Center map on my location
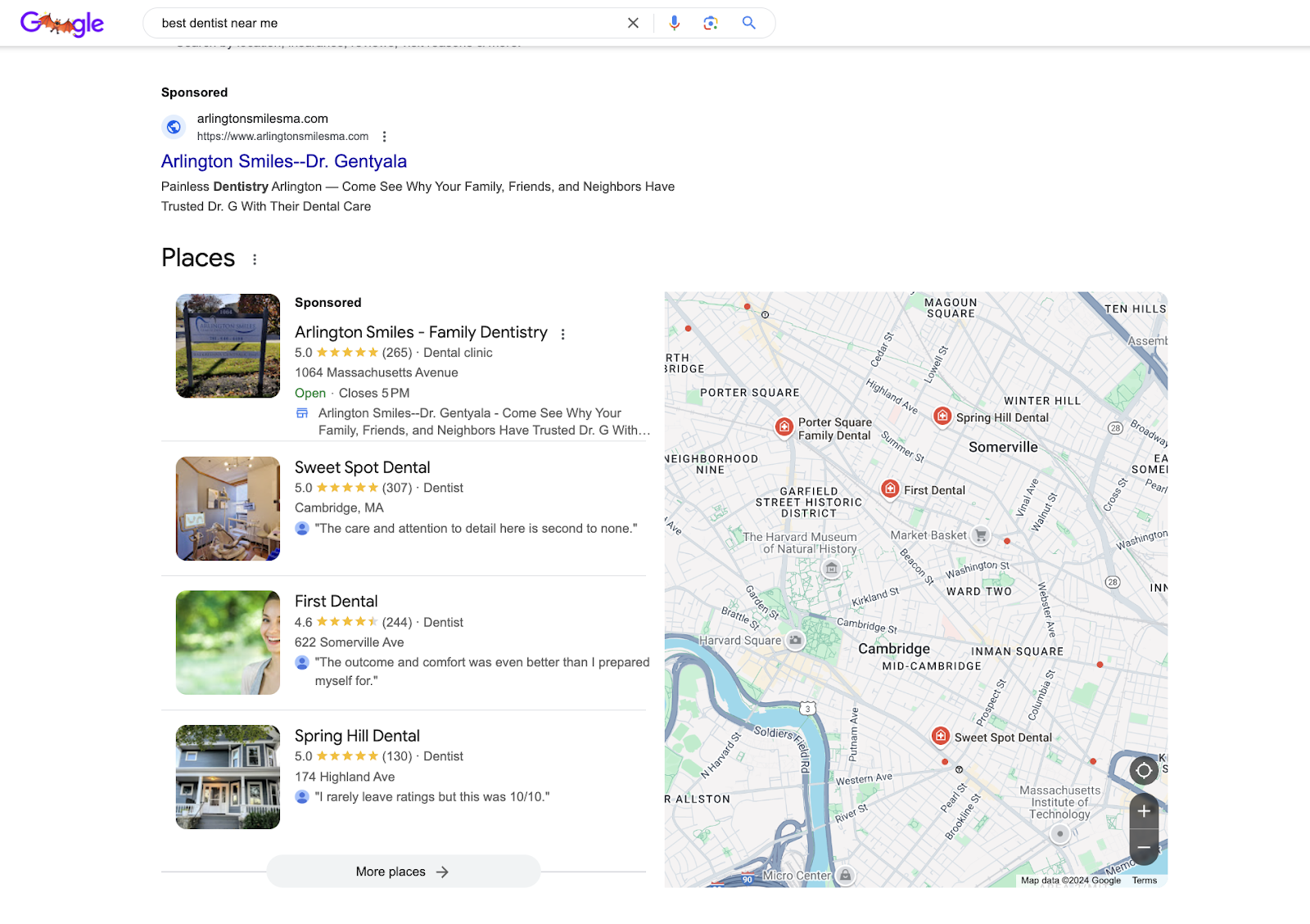 pos(1144,770)
